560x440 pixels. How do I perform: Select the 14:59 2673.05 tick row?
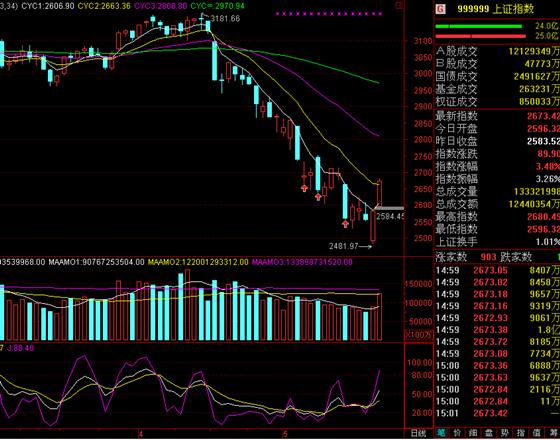click(498, 270)
